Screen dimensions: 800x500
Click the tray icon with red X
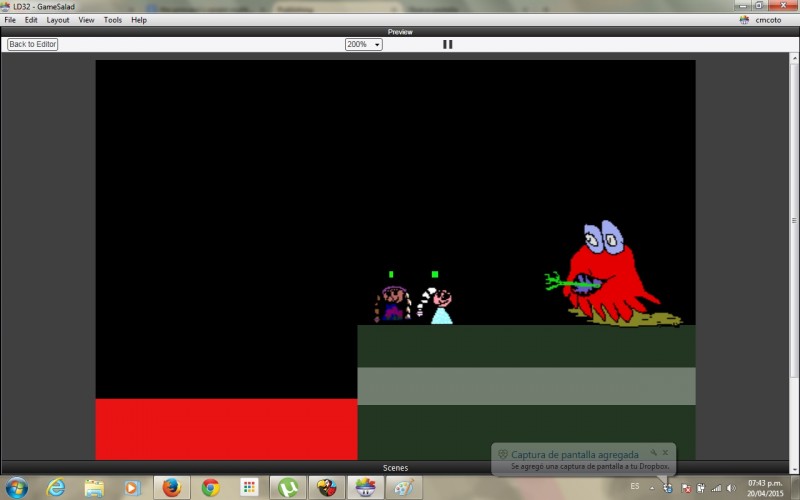click(686, 488)
